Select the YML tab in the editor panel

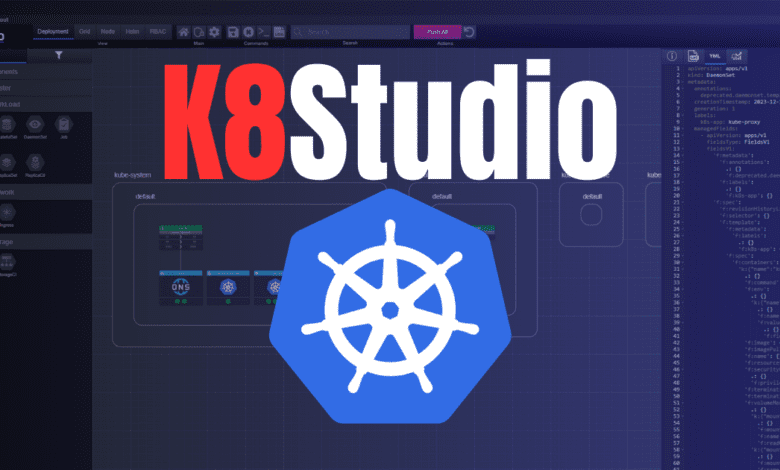(x=715, y=56)
